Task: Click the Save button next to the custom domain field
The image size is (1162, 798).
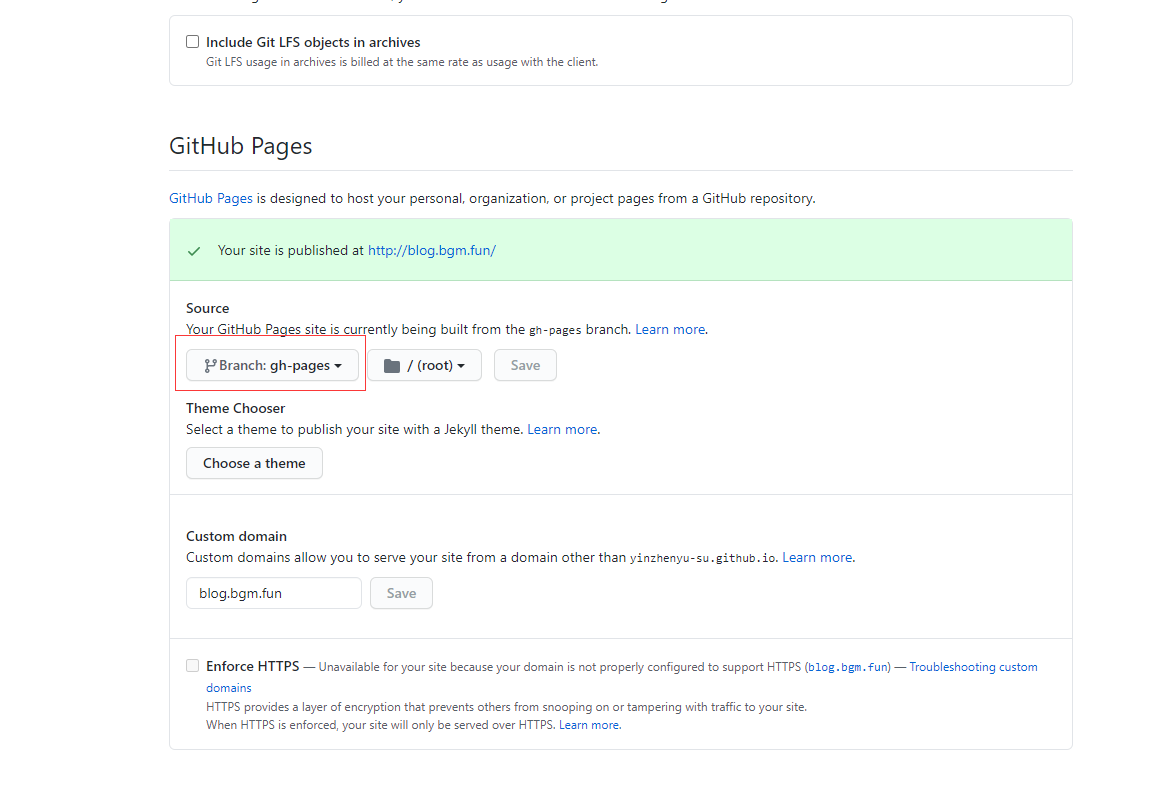Action: 401,593
